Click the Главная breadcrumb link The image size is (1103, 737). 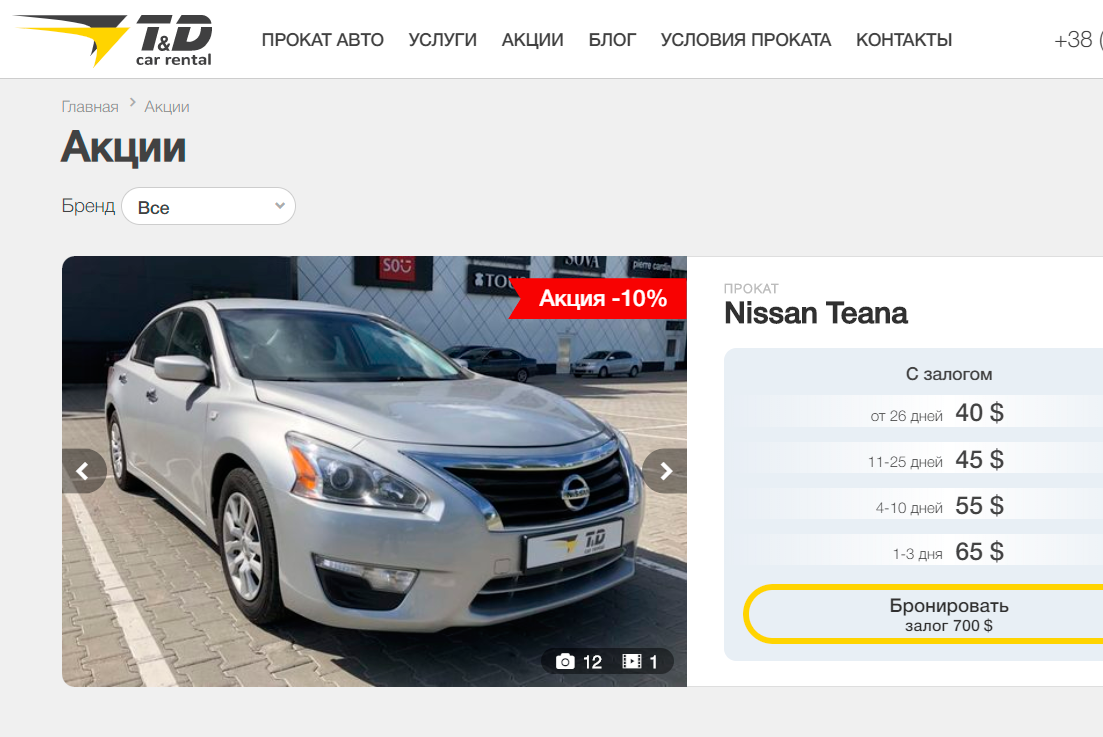coord(90,107)
